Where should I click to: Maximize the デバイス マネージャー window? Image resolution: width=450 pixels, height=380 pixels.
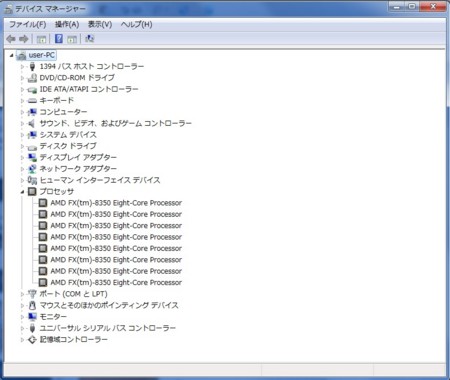(x=412, y=6)
